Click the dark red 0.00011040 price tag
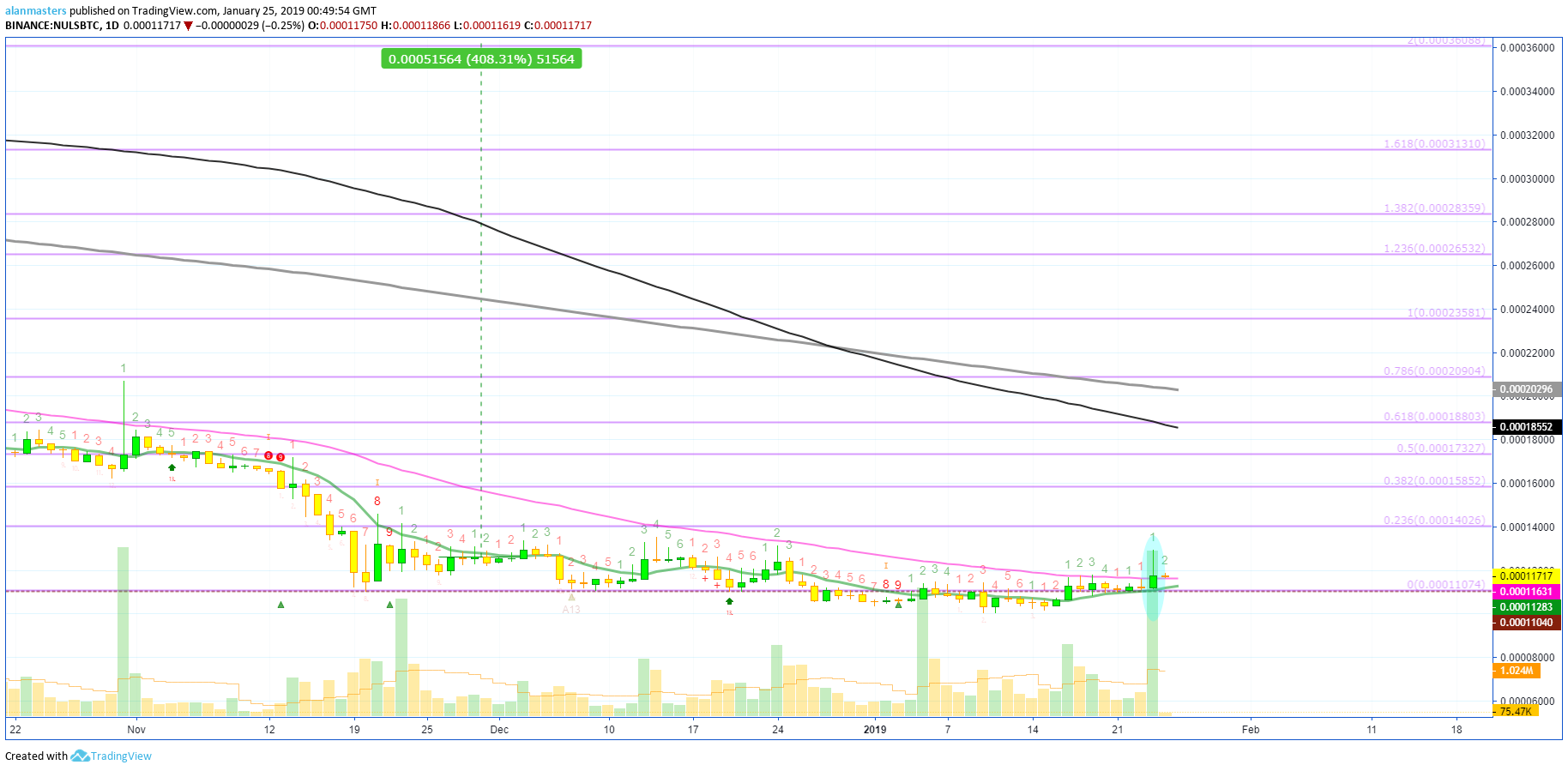Screen dimensions: 1568x771 tap(1526, 623)
